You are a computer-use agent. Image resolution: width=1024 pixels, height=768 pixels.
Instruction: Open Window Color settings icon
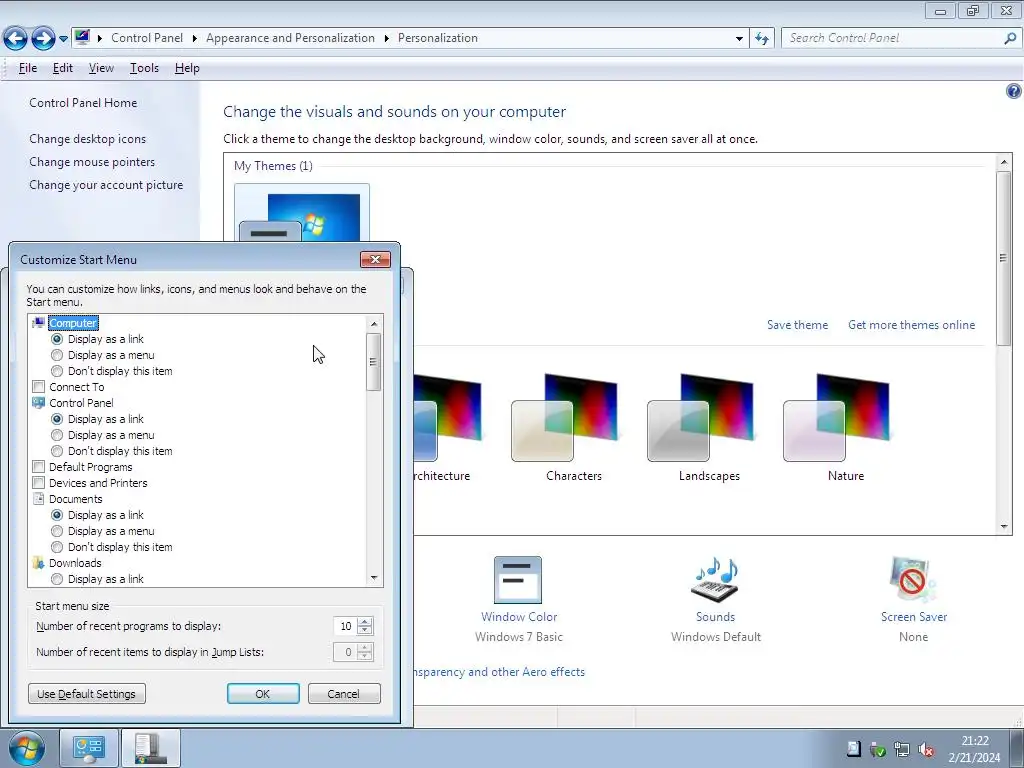pyautogui.click(x=518, y=579)
